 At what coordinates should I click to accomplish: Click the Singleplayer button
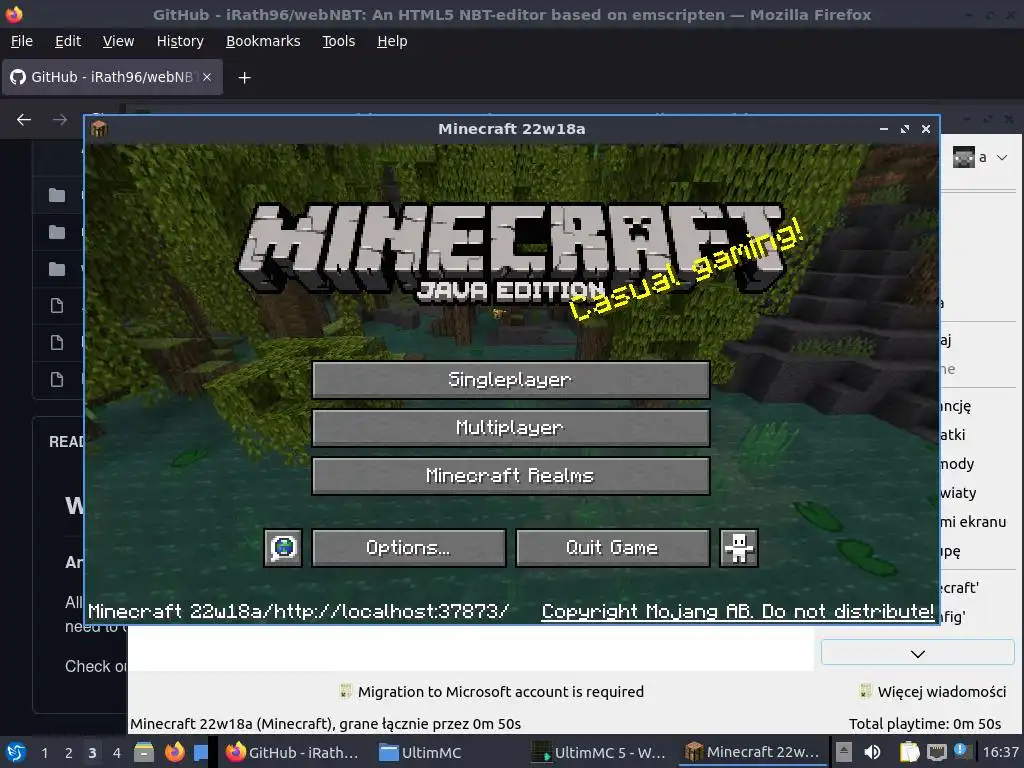pyautogui.click(x=511, y=379)
